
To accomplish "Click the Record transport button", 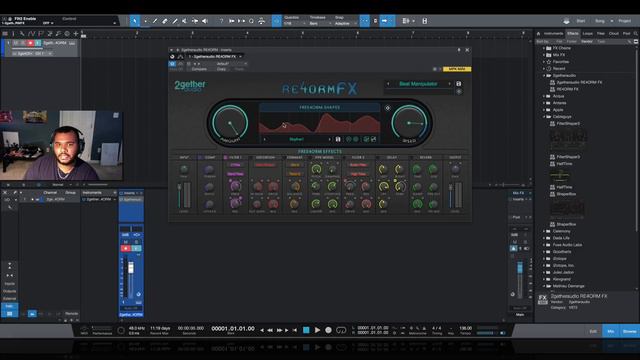I will tap(328, 330).
